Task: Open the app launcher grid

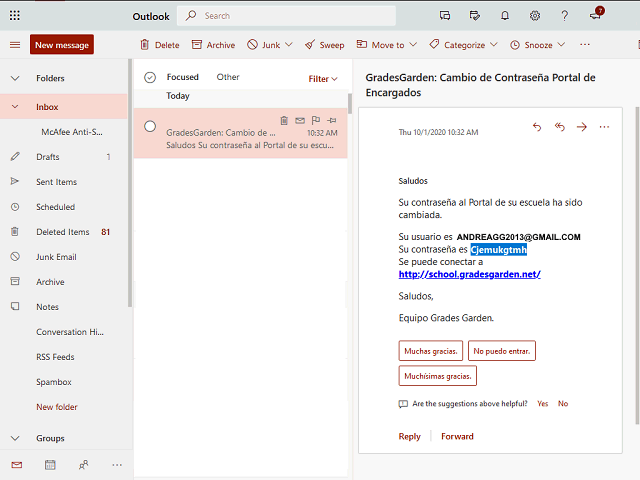Action: [x=15, y=16]
